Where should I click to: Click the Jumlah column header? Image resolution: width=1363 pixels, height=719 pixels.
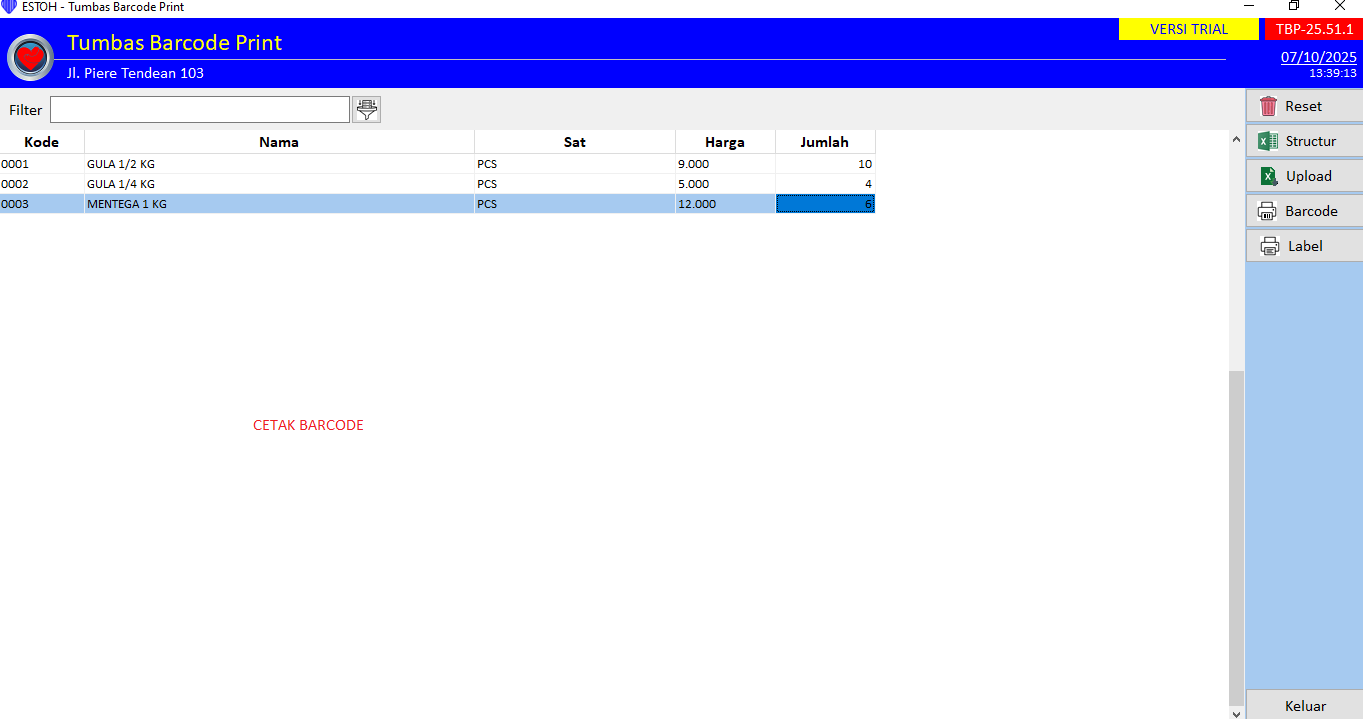click(825, 142)
